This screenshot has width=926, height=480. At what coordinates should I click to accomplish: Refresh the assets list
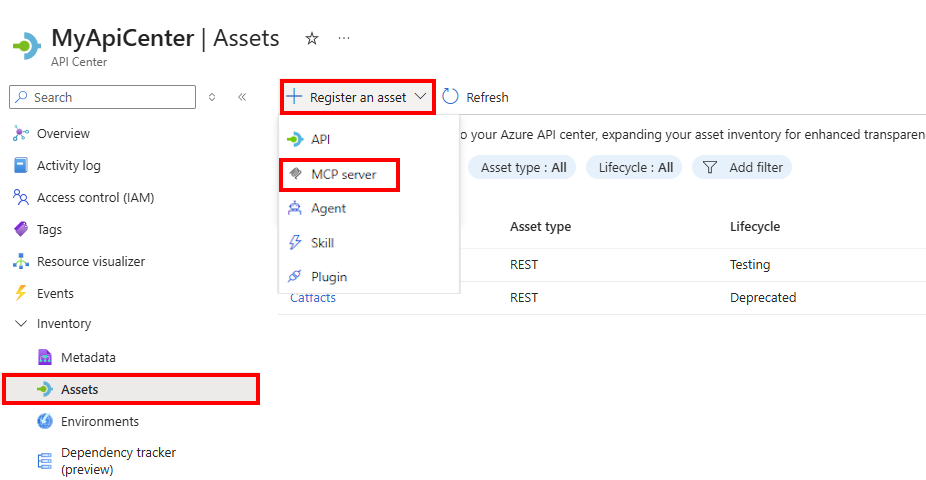475,97
